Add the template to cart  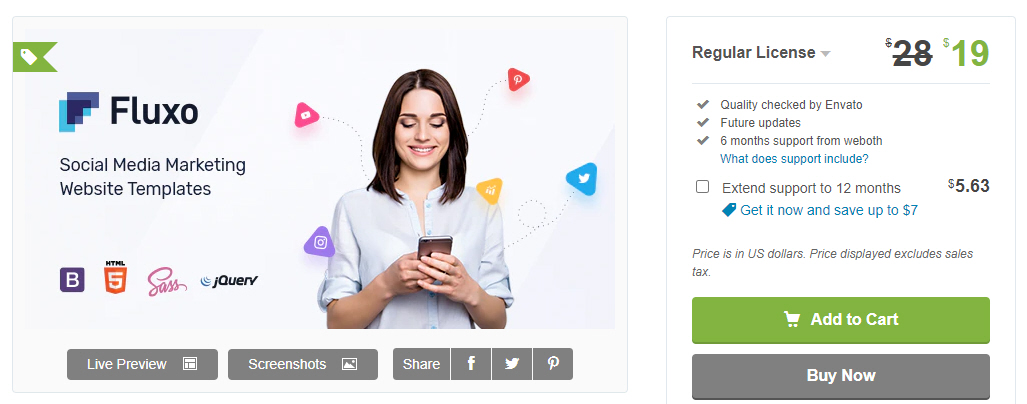[x=840, y=320]
